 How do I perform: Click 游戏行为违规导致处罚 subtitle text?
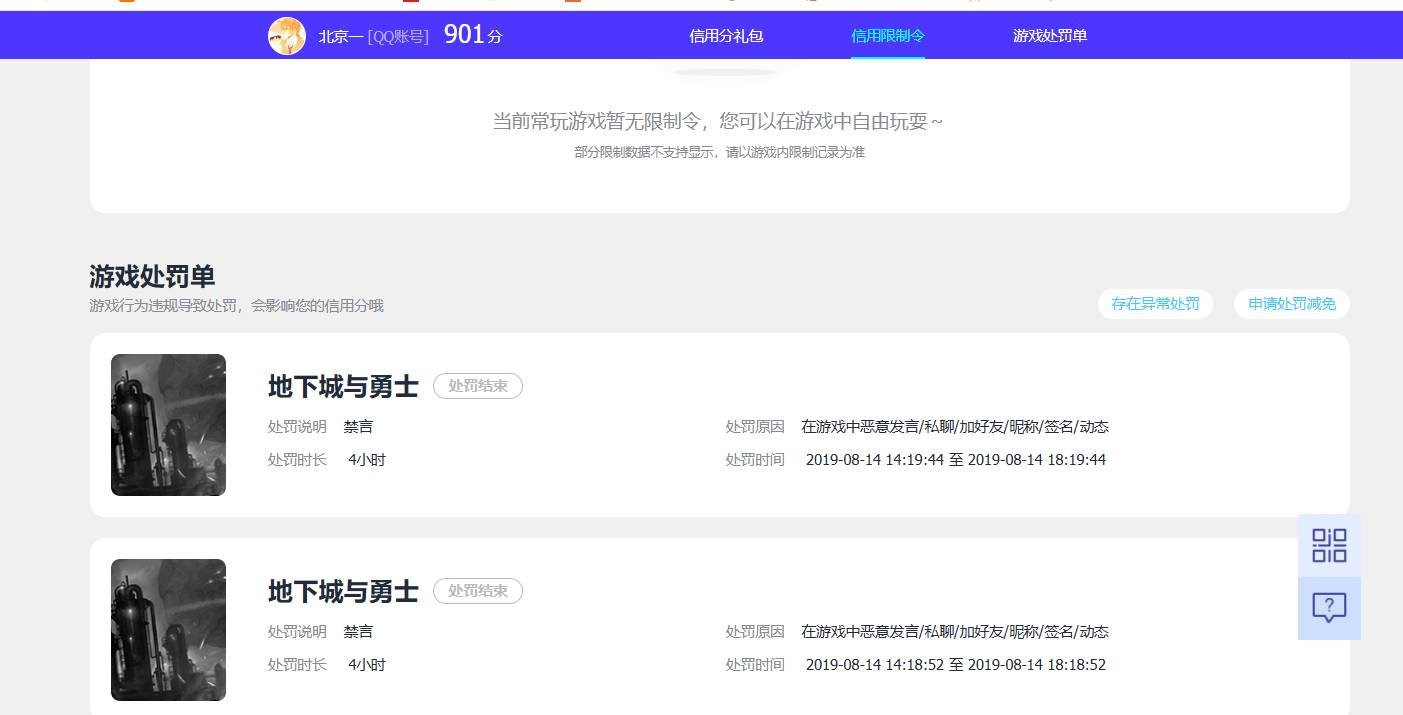click(236, 306)
